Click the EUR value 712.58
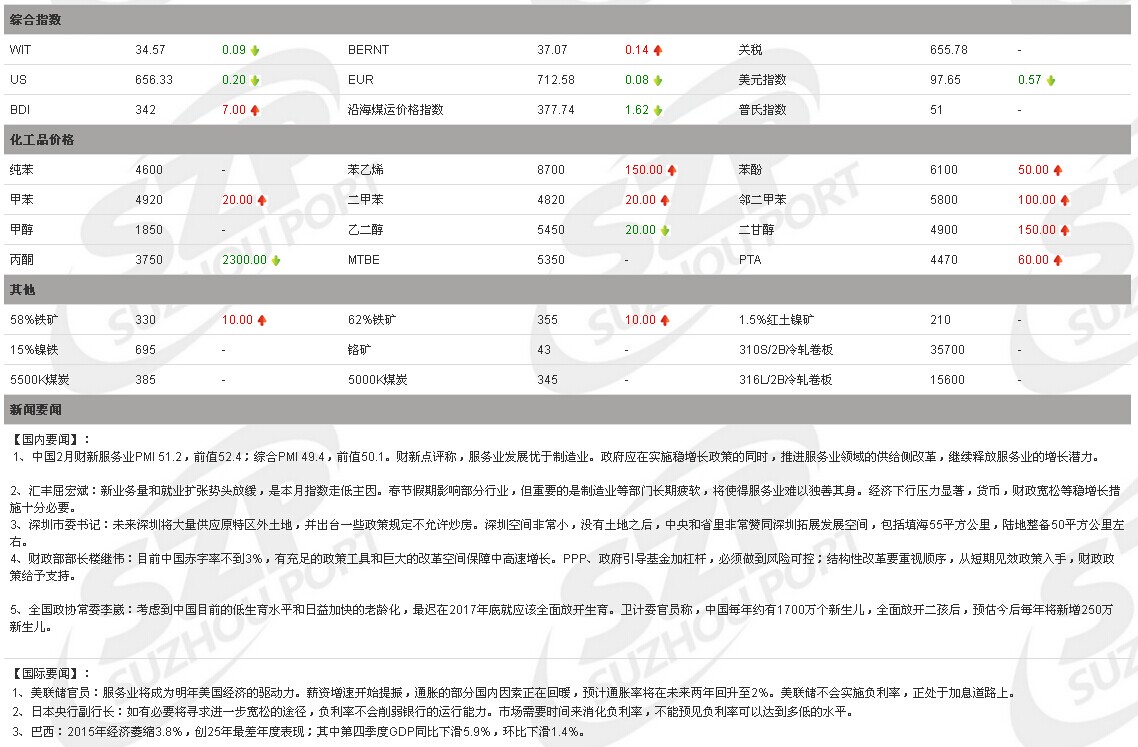 [x=556, y=80]
